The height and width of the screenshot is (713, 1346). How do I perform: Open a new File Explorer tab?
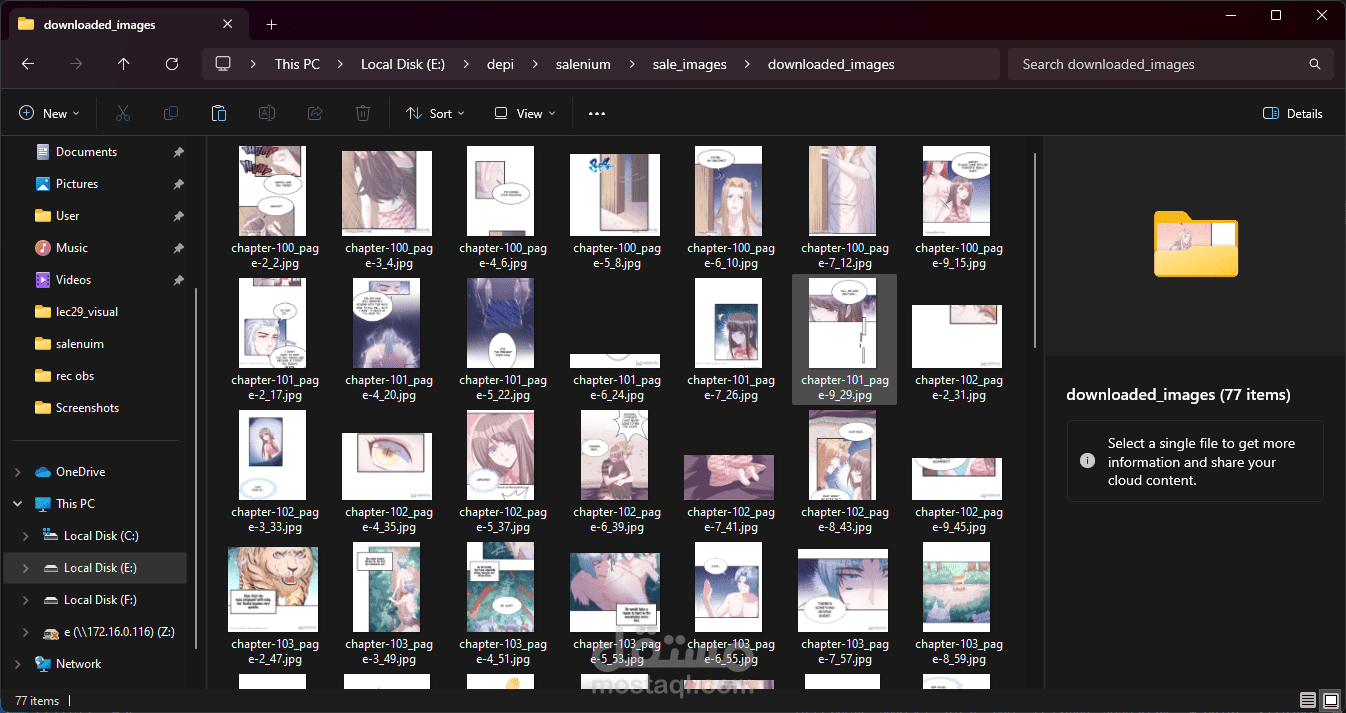click(271, 24)
